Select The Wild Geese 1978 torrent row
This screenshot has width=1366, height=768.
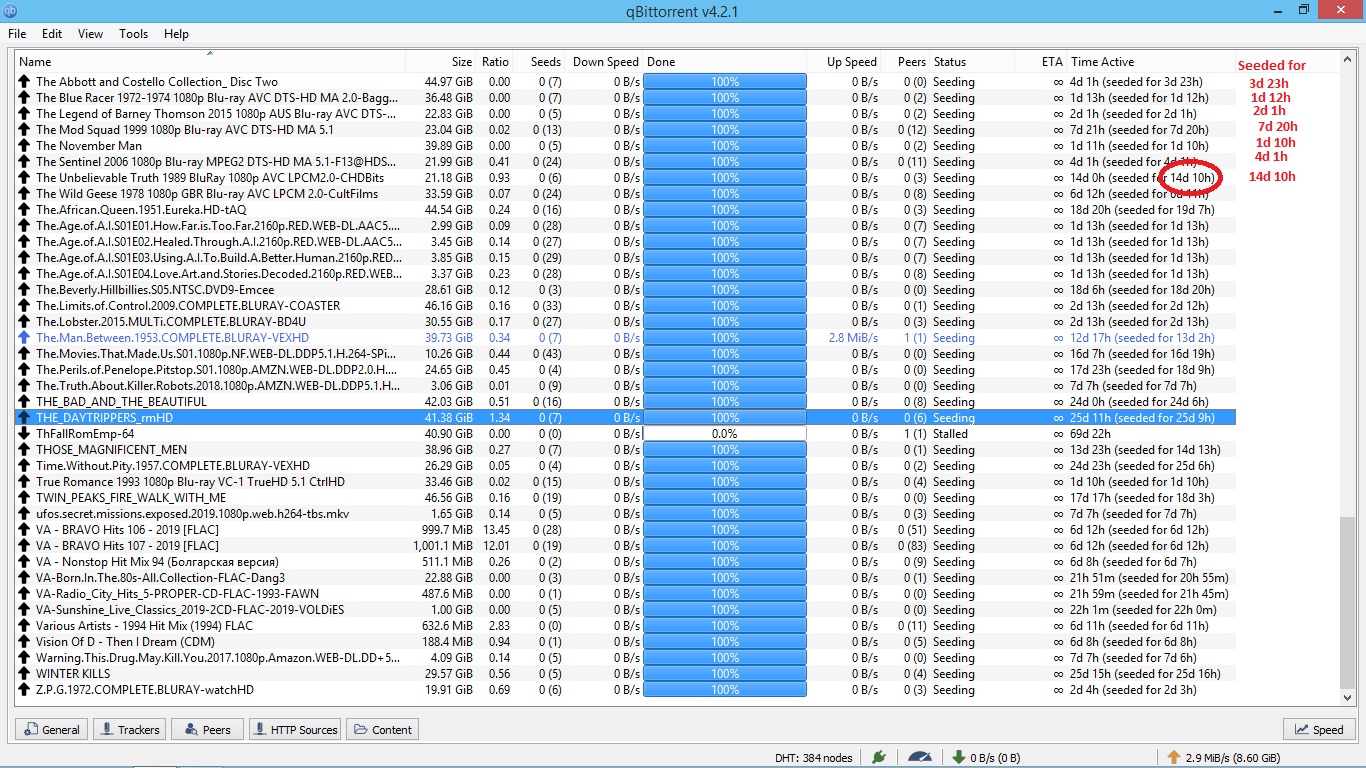pos(625,194)
